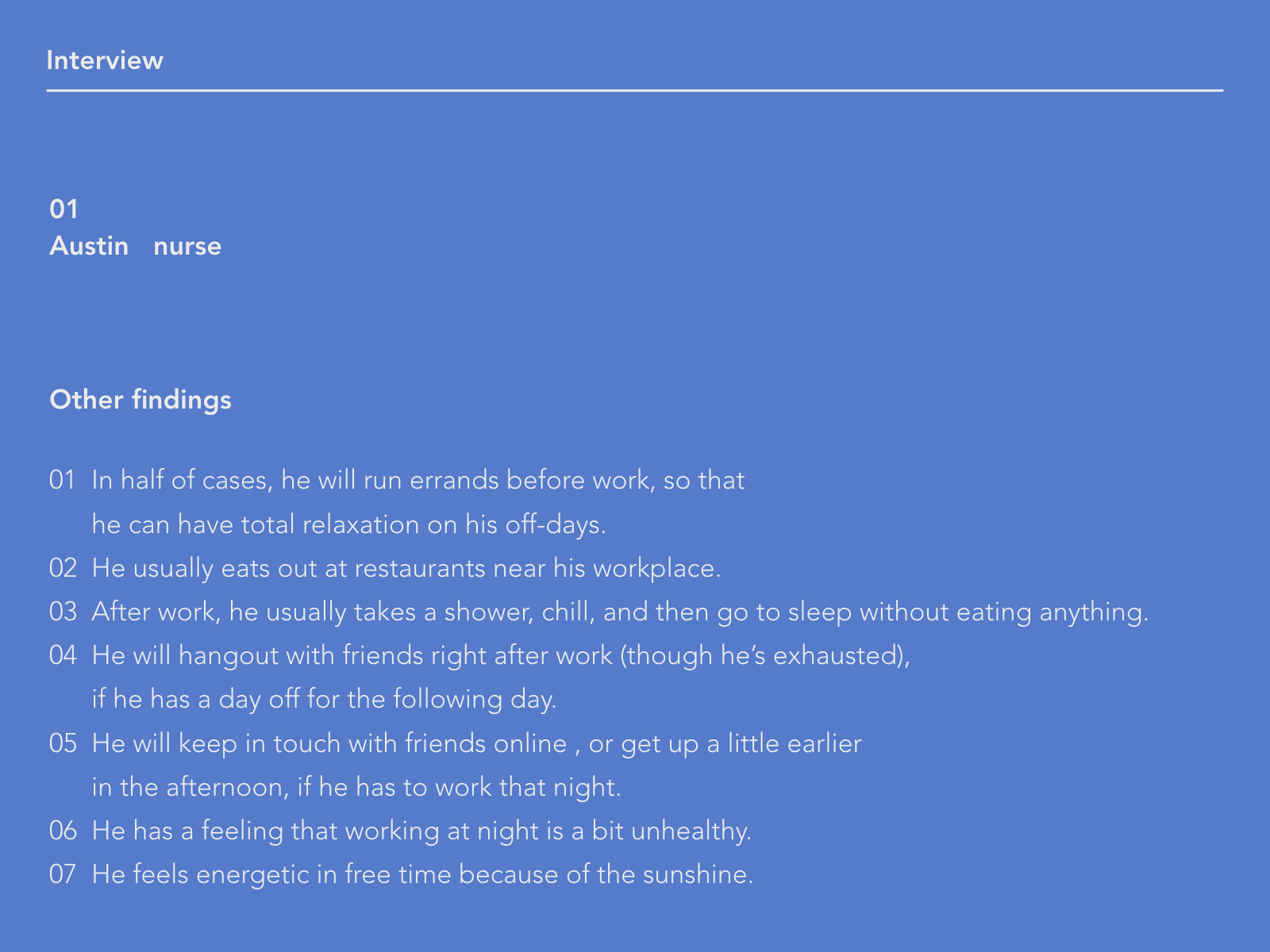Click list number 05
1270x952 pixels.
63,743
